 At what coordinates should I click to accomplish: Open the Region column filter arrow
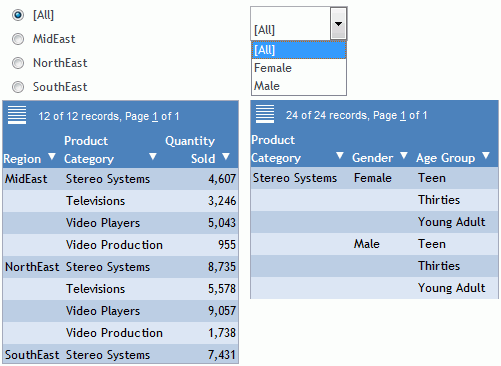(52, 156)
